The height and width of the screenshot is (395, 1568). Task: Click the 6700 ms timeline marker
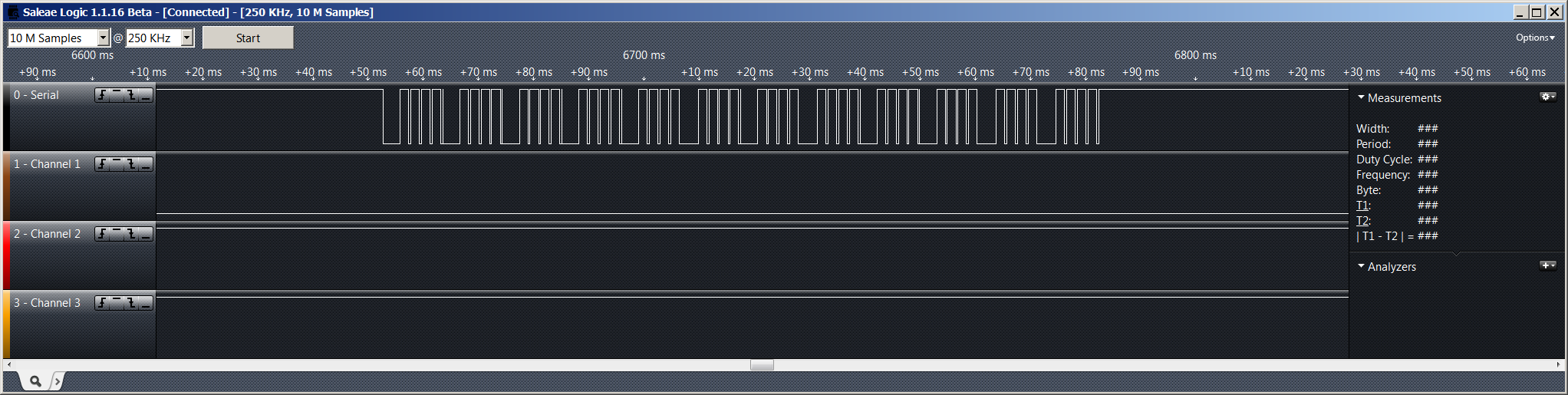(x=644, y=55)
